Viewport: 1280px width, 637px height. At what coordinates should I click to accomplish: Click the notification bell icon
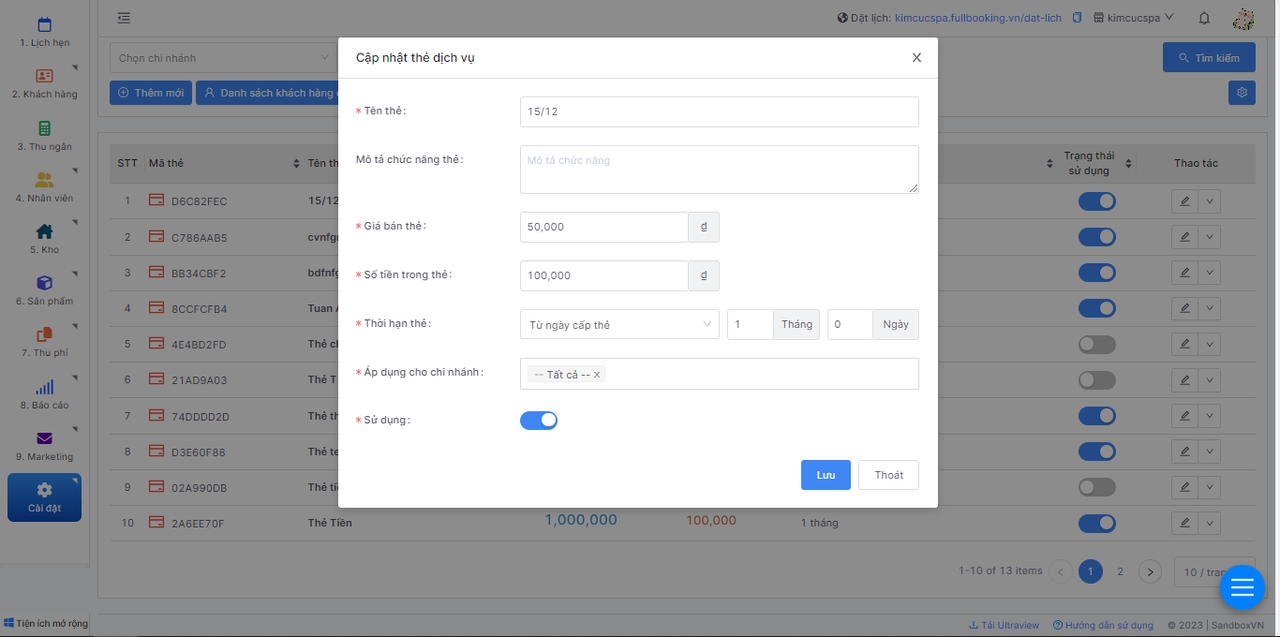point(1204,18)
